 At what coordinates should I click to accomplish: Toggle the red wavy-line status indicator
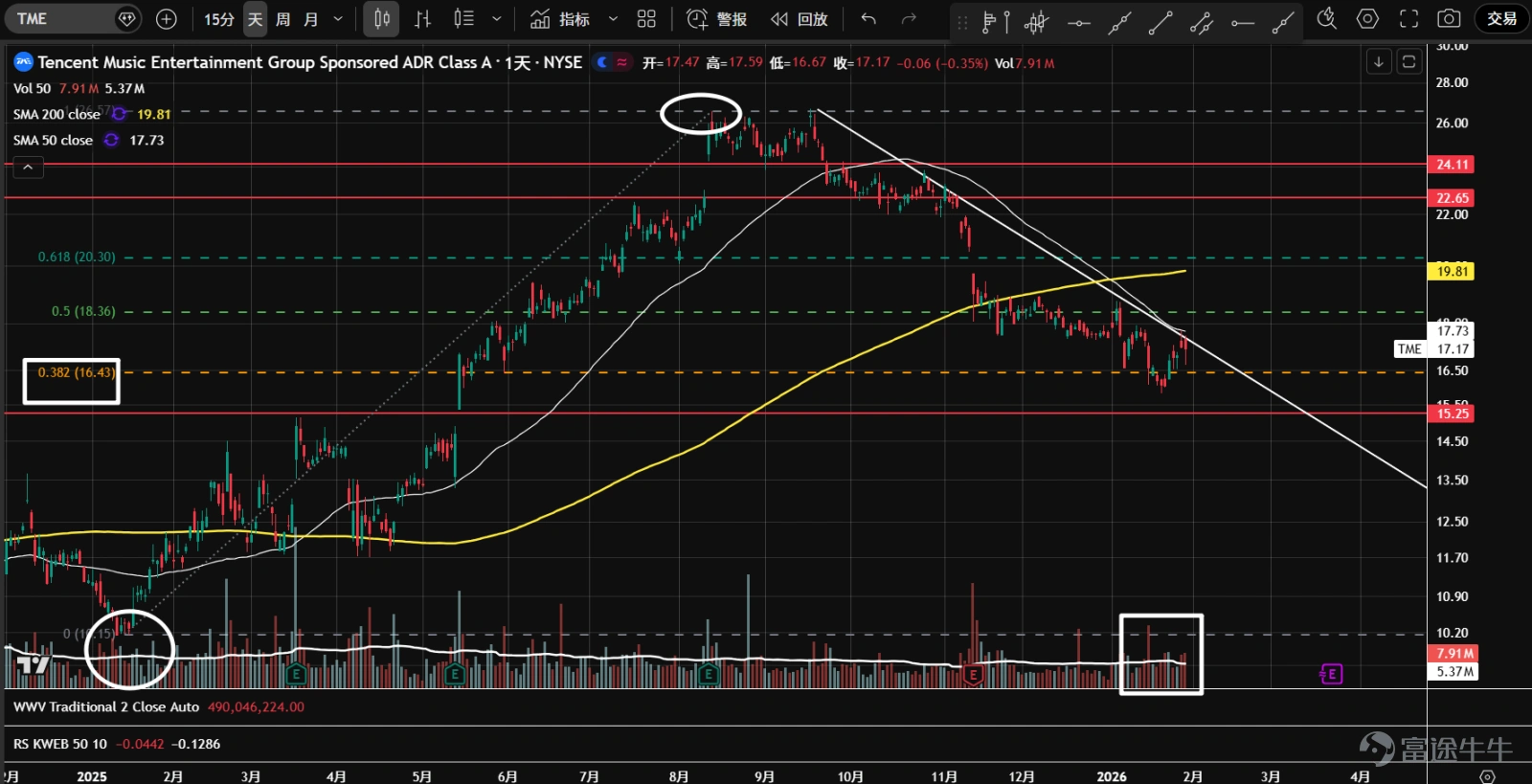[622, 62]
